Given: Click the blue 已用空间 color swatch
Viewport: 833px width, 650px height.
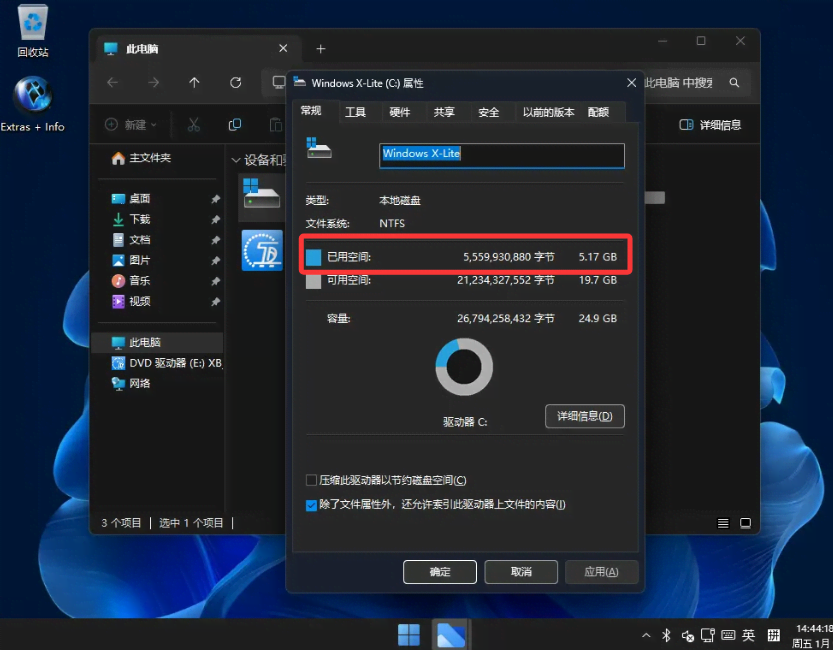Looking at the screenshot, I should [x=313, y=258].
